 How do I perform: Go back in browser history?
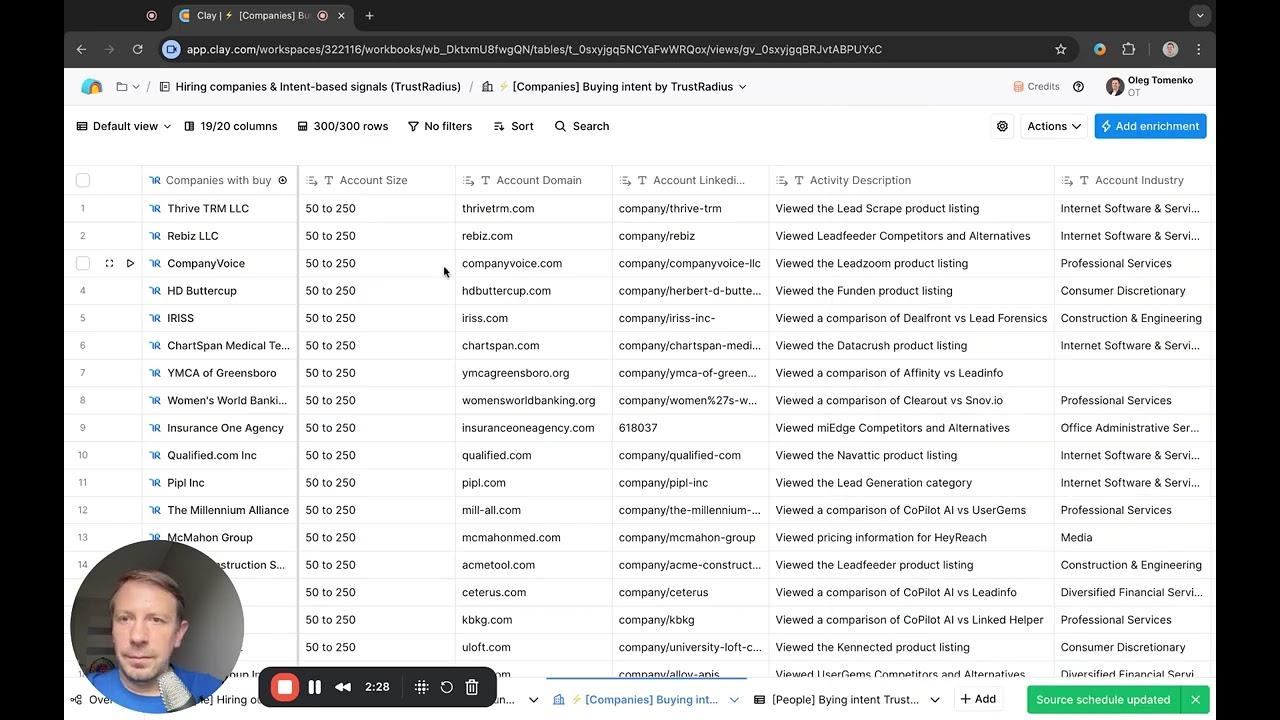point(81,49)
